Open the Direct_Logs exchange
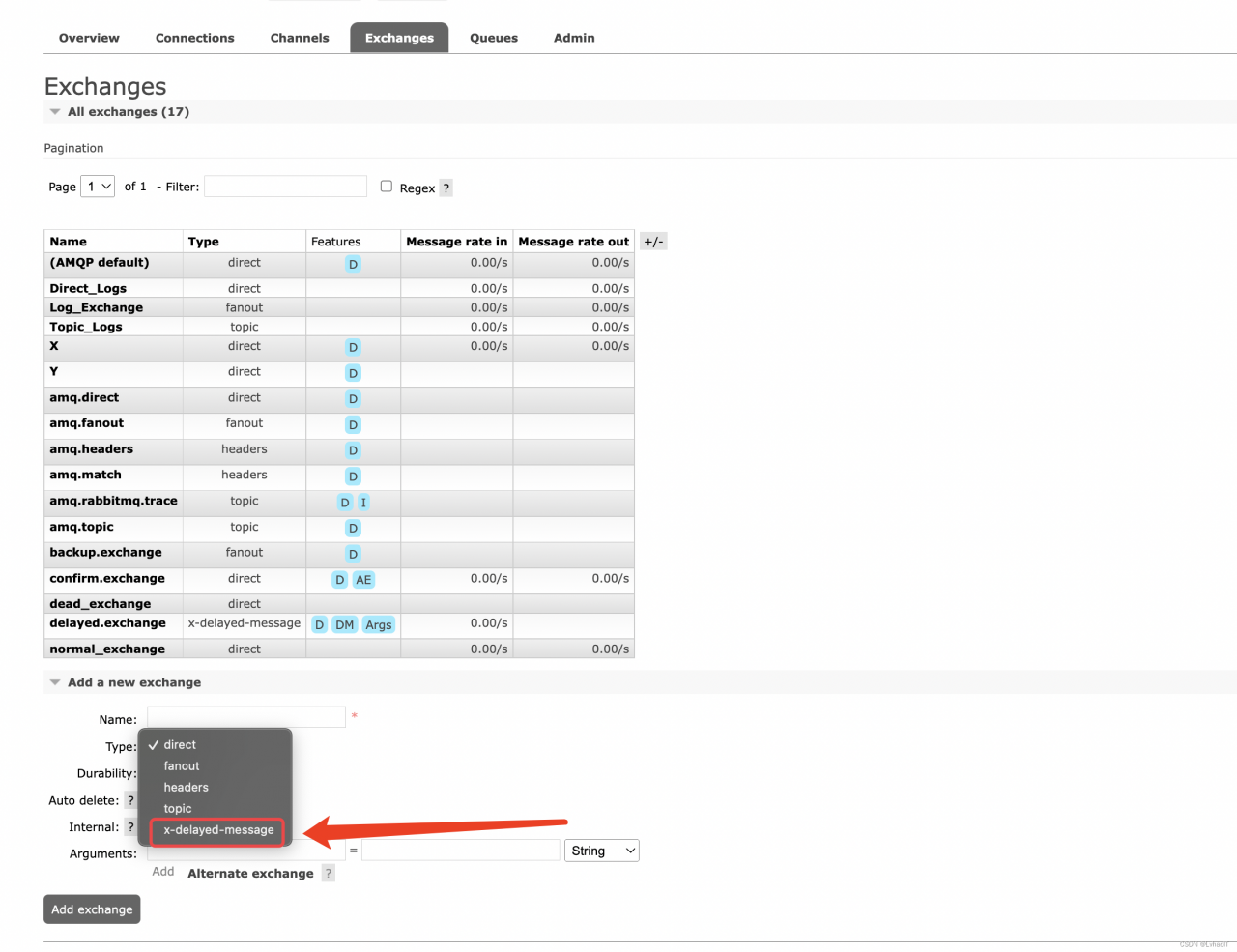Image resolution: width=1237 pixels, height=952 pixels. tap(88, 289)
